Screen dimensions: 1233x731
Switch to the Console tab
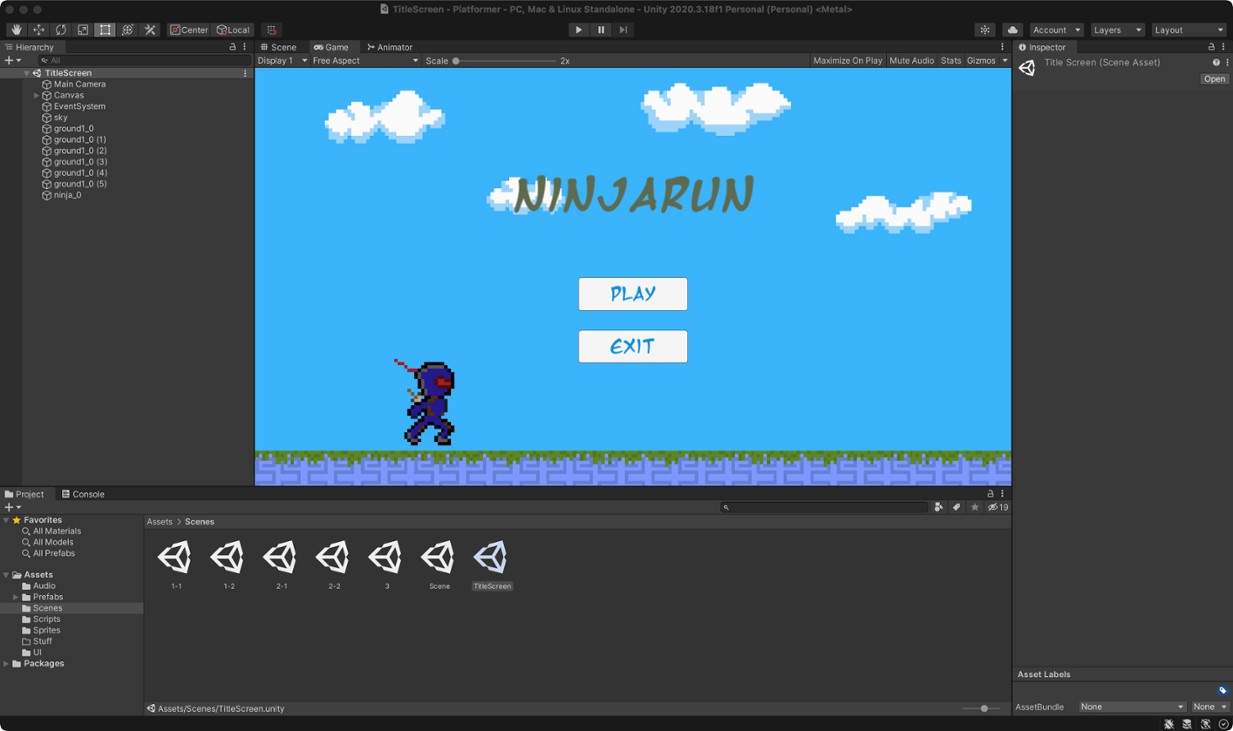[83, 493]
